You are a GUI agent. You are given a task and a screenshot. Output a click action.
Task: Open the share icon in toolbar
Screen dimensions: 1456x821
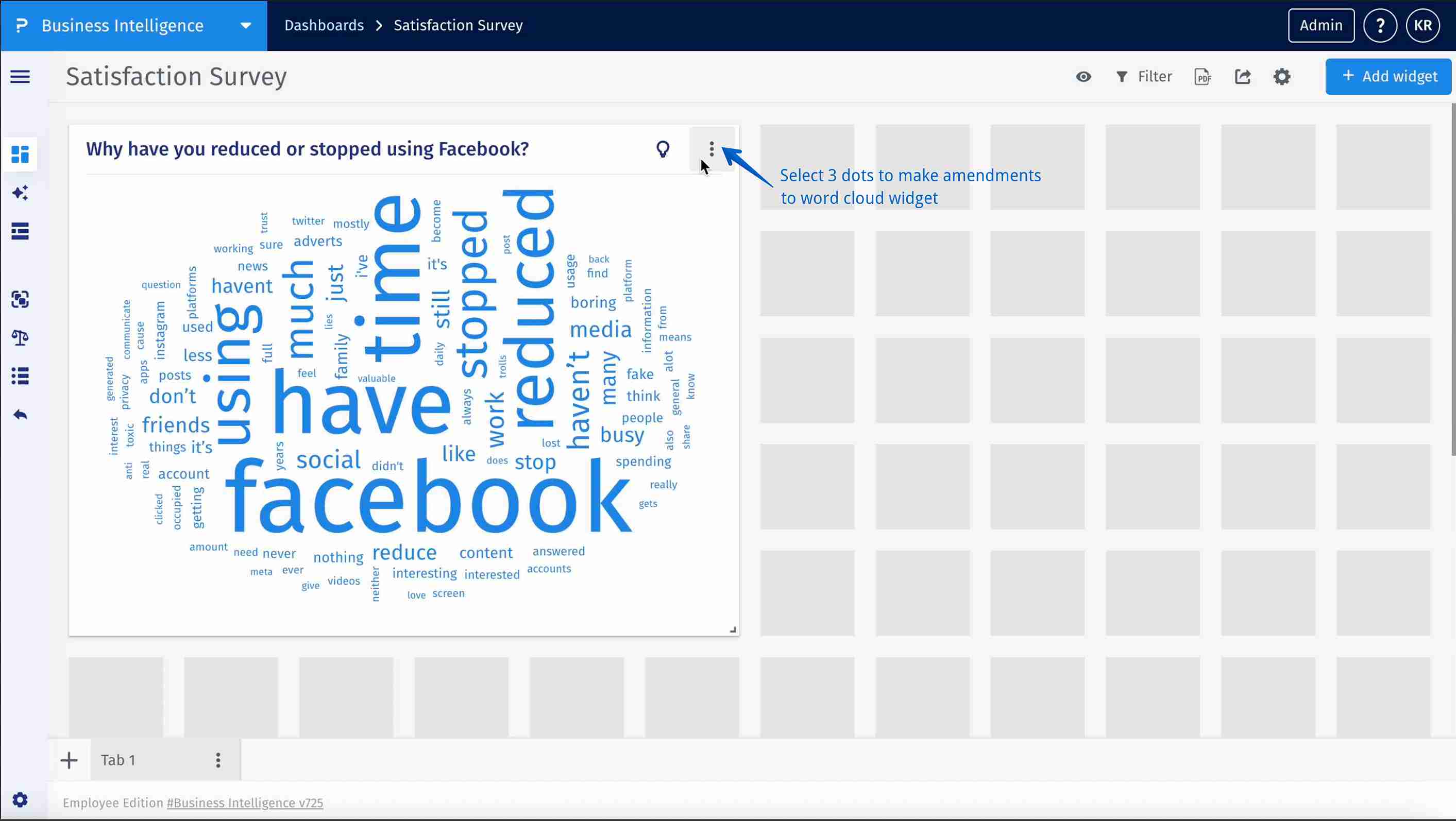(1243, 76)
